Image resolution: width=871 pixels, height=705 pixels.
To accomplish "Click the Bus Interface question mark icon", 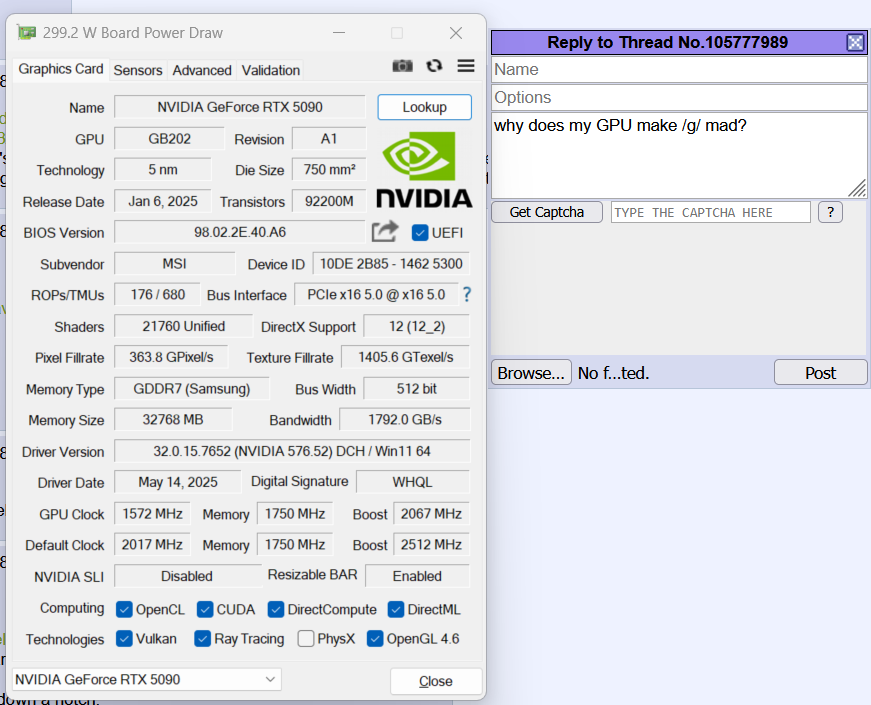I will [467, 294].
